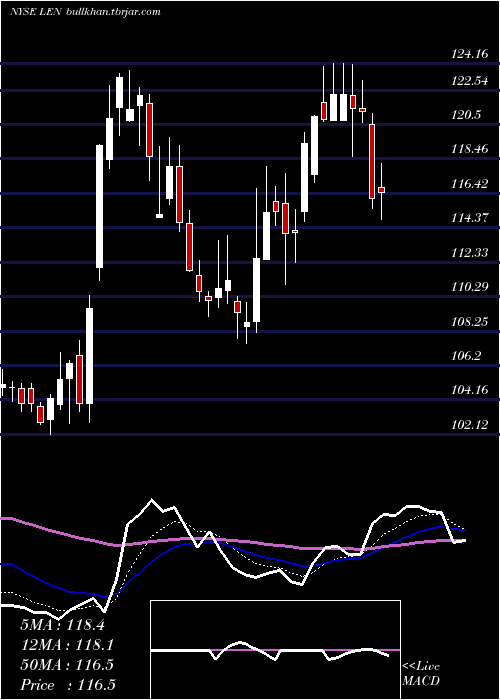Select the 110.29 price level label
The image size is (500, 700).
470,287
